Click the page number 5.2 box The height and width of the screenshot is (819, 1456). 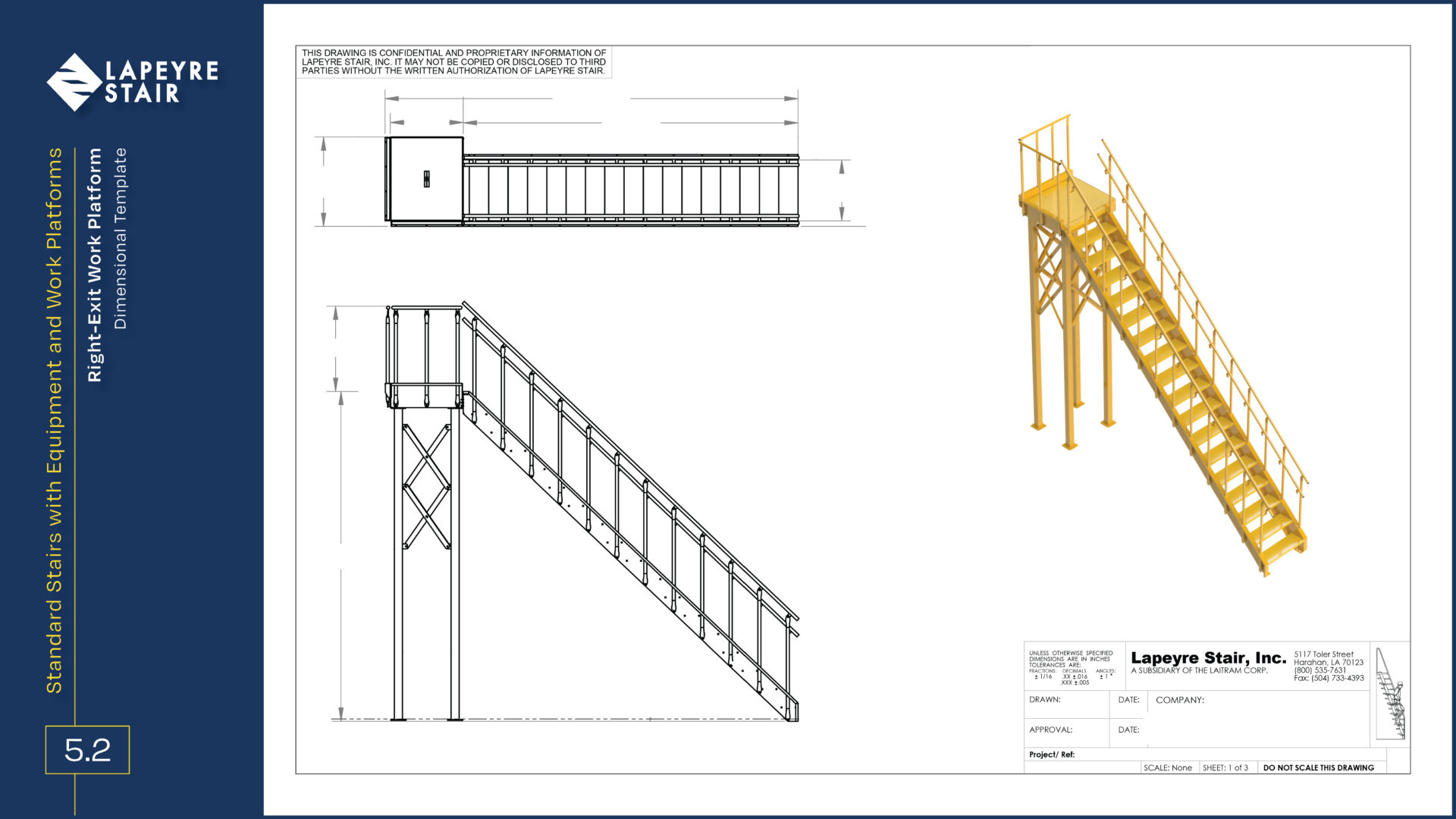[x=87, y=750]
